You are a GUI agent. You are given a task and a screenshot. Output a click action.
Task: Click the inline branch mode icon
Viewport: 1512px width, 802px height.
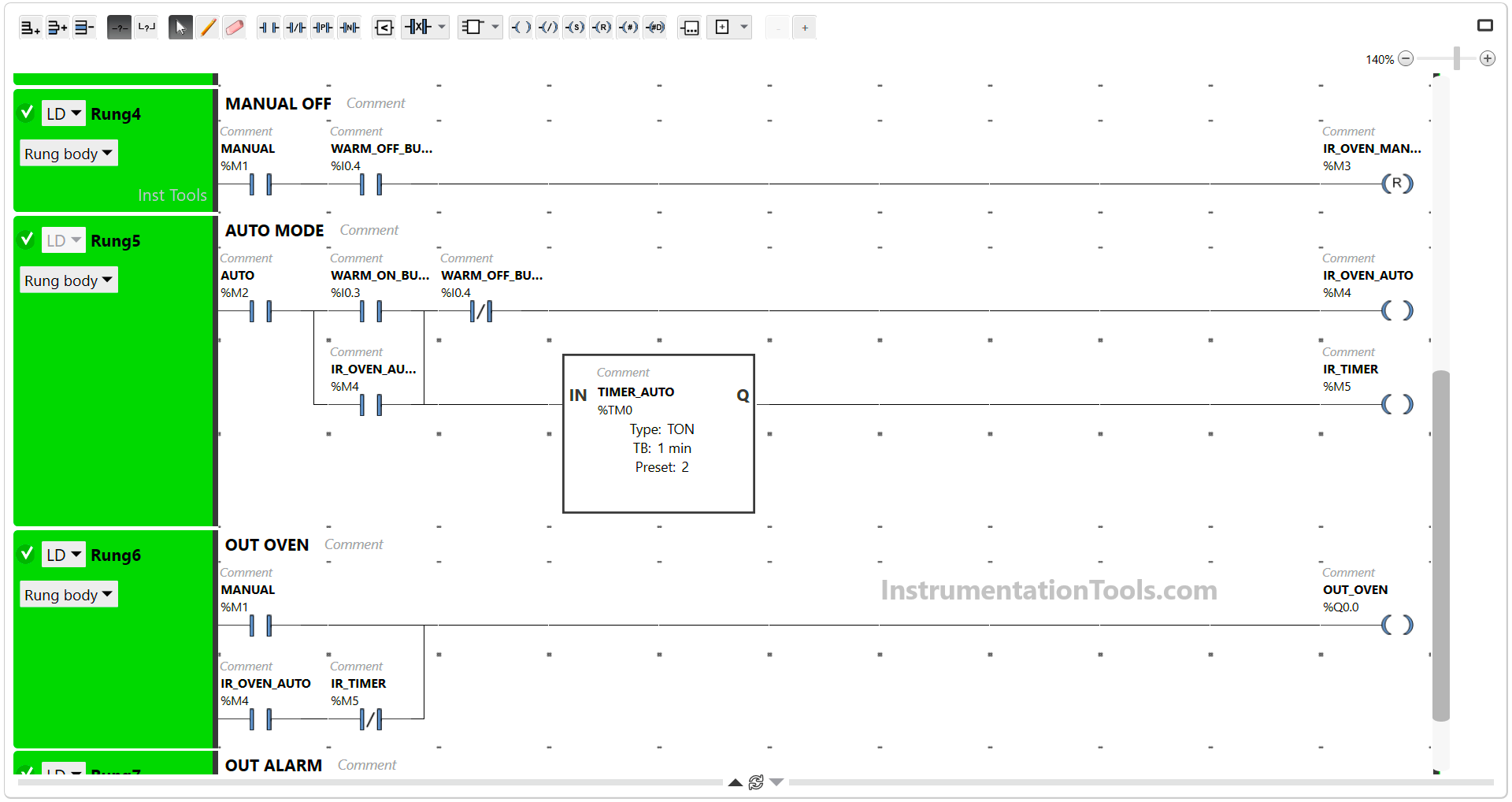119,28
